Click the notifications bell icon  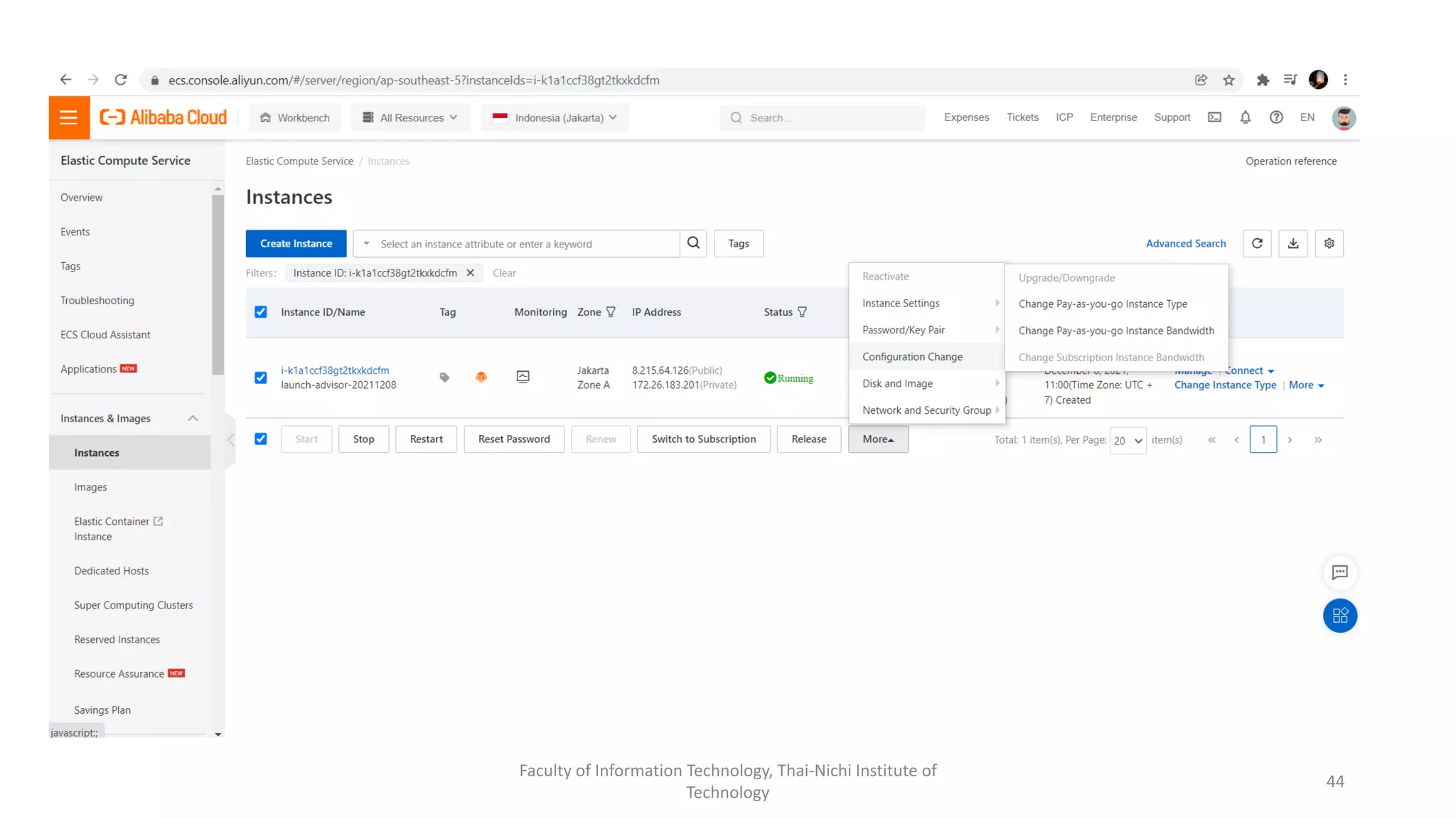1245,117
